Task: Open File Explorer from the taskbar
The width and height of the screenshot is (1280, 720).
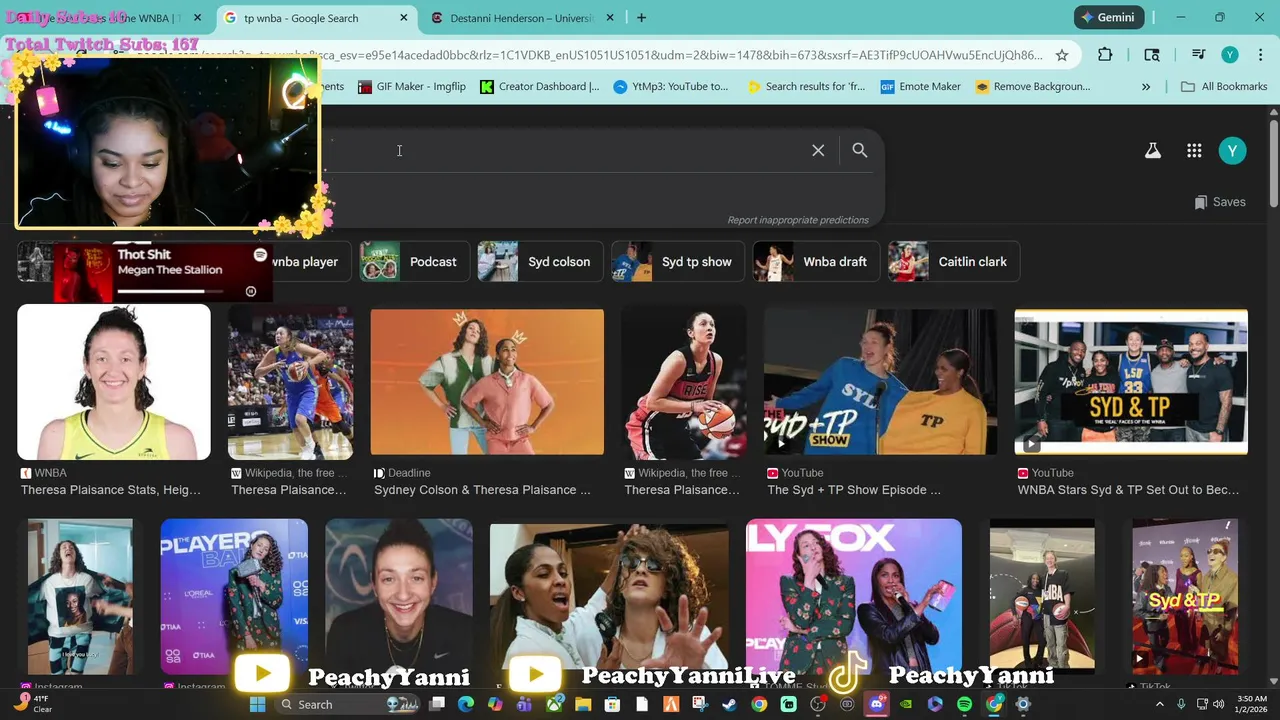Action: (583, 704)
